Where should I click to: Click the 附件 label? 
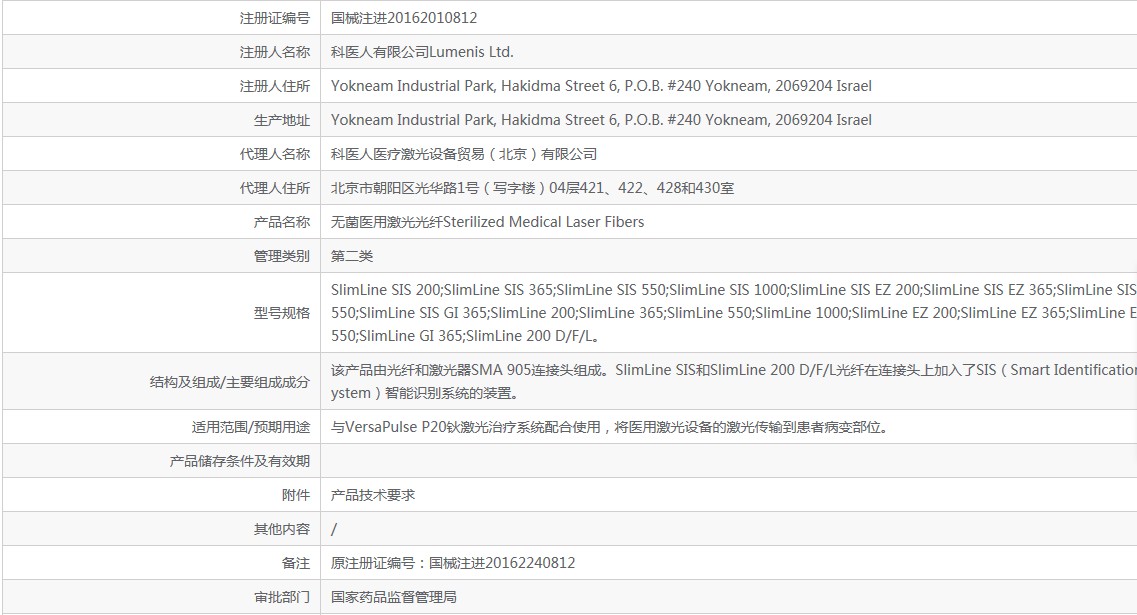(296, 495)
